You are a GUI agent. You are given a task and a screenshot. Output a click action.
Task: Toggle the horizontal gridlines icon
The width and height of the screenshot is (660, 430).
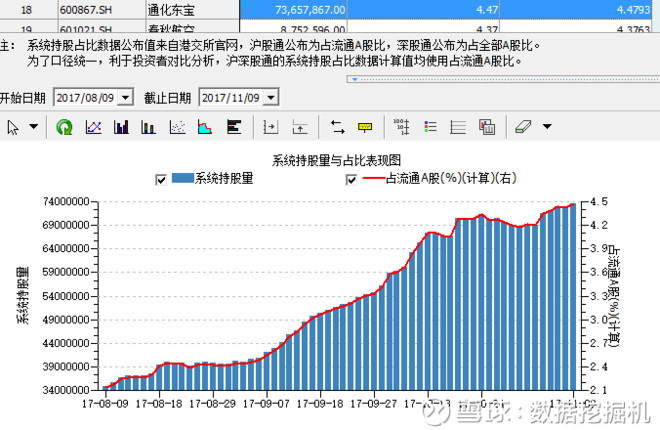click(458, 127)
